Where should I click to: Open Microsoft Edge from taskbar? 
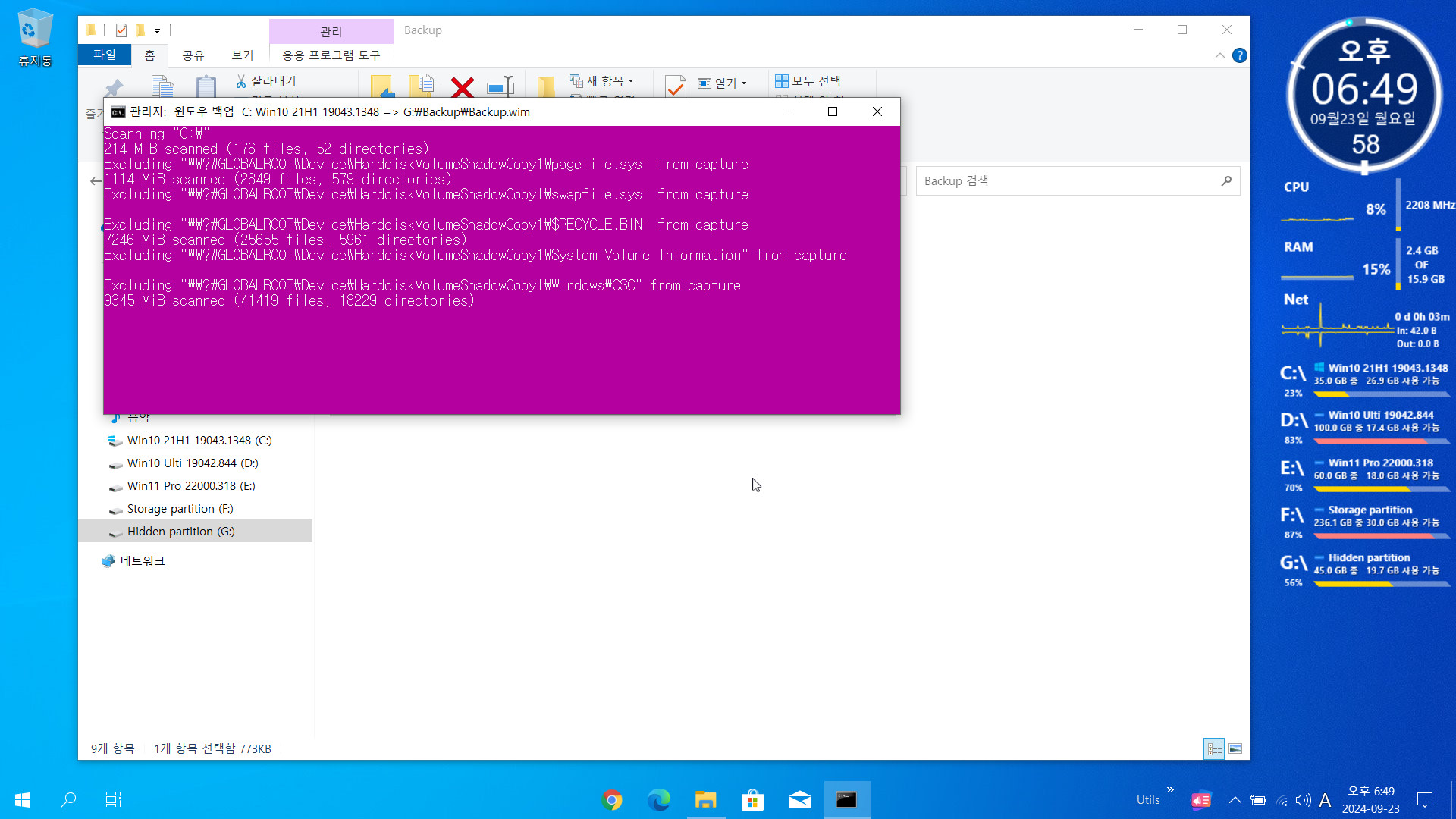(x=659, y=800)
